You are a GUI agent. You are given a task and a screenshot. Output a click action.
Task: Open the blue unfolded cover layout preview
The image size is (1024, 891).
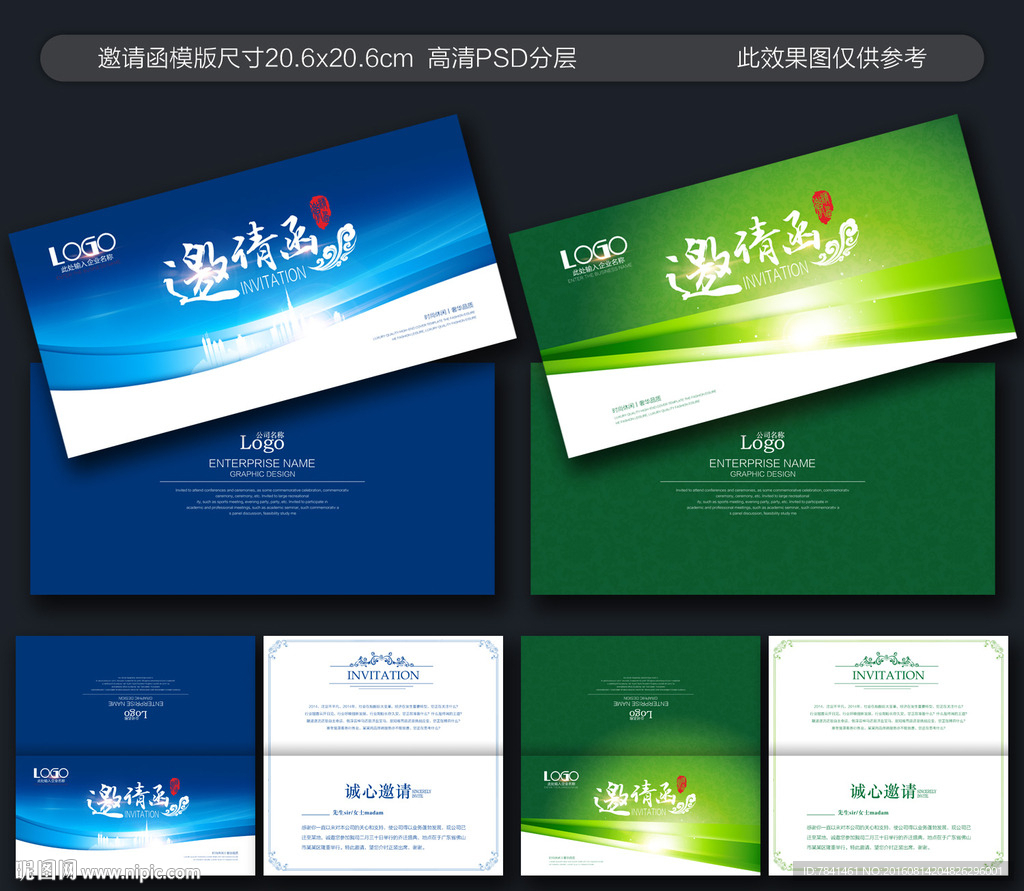[x=135, y=755]
